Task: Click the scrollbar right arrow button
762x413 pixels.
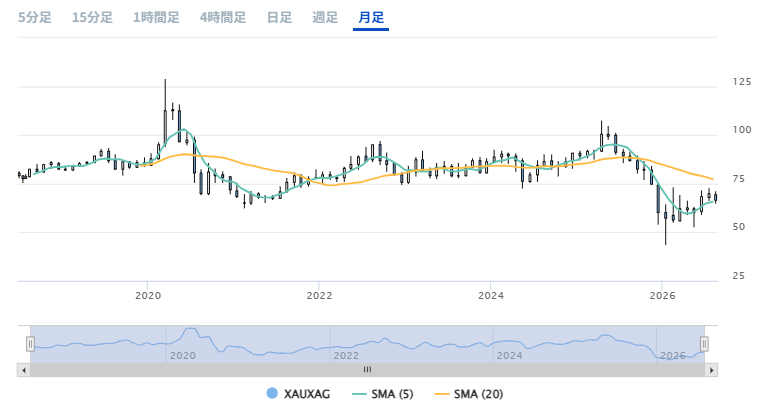Action: (x=711, y=370)
